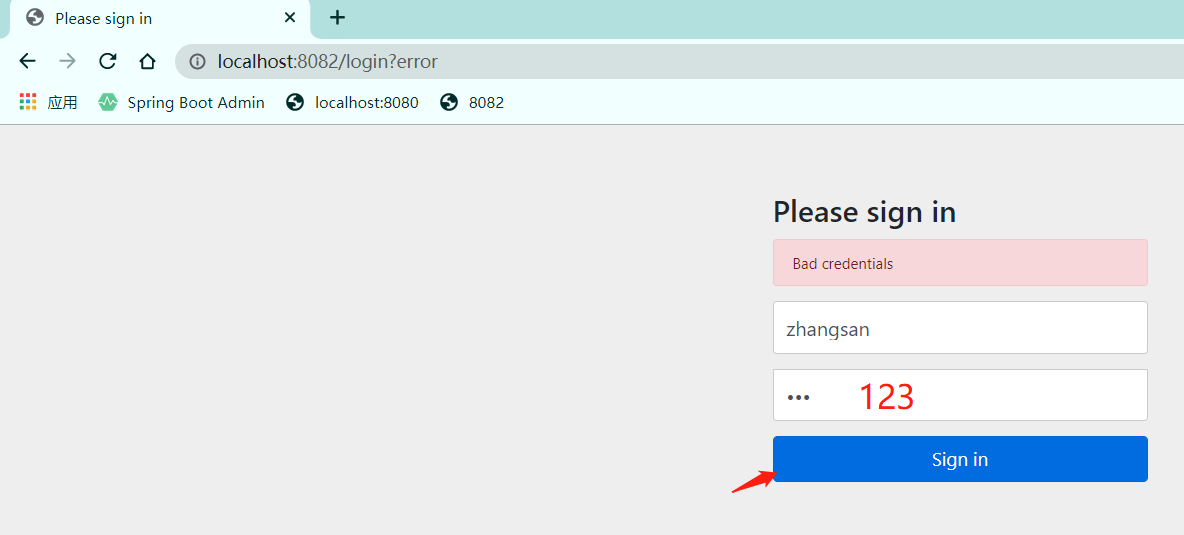Screen dimensions: 1184x535
Task: Click the 'Please sign in' heading
Action: pos(865,212)
